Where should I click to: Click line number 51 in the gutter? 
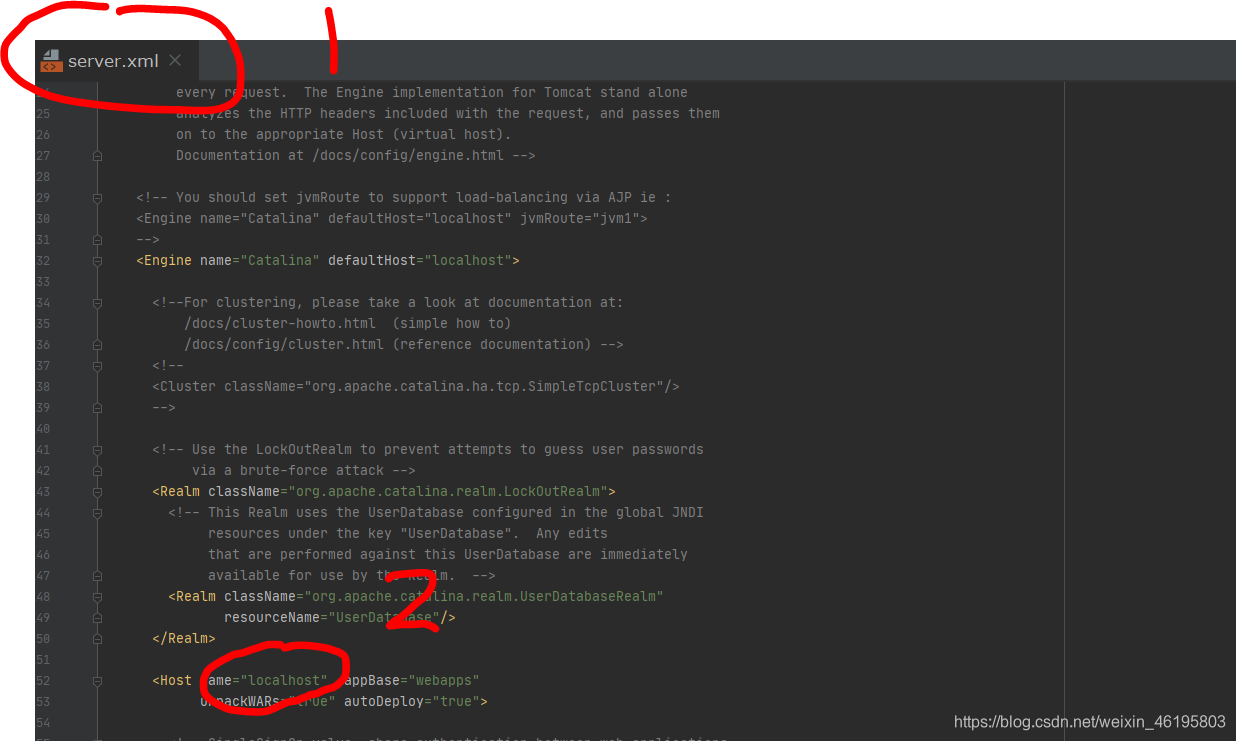pyautogui.click(x=43, y=659)
